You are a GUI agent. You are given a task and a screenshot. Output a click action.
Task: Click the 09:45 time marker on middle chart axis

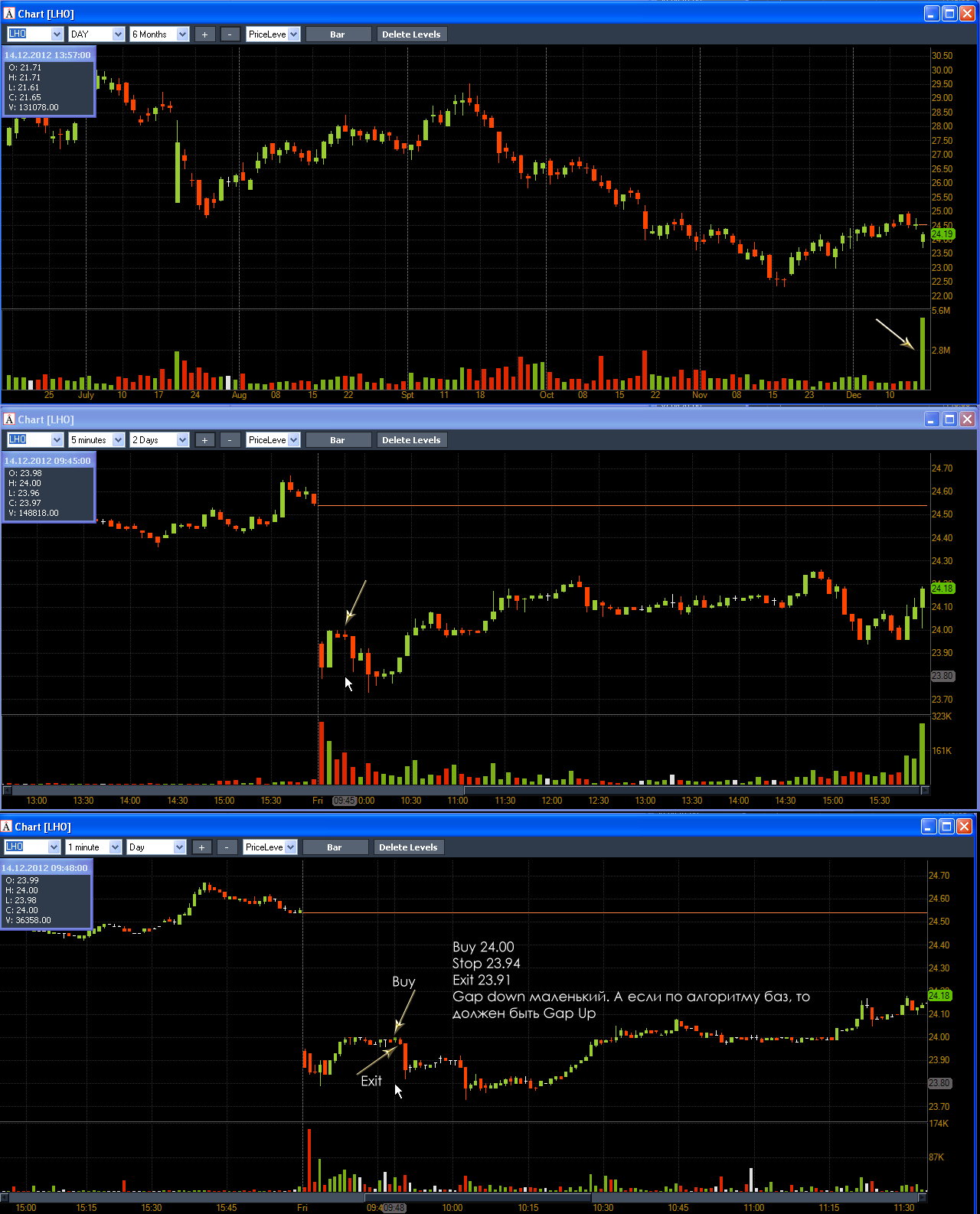click(345, 801)
